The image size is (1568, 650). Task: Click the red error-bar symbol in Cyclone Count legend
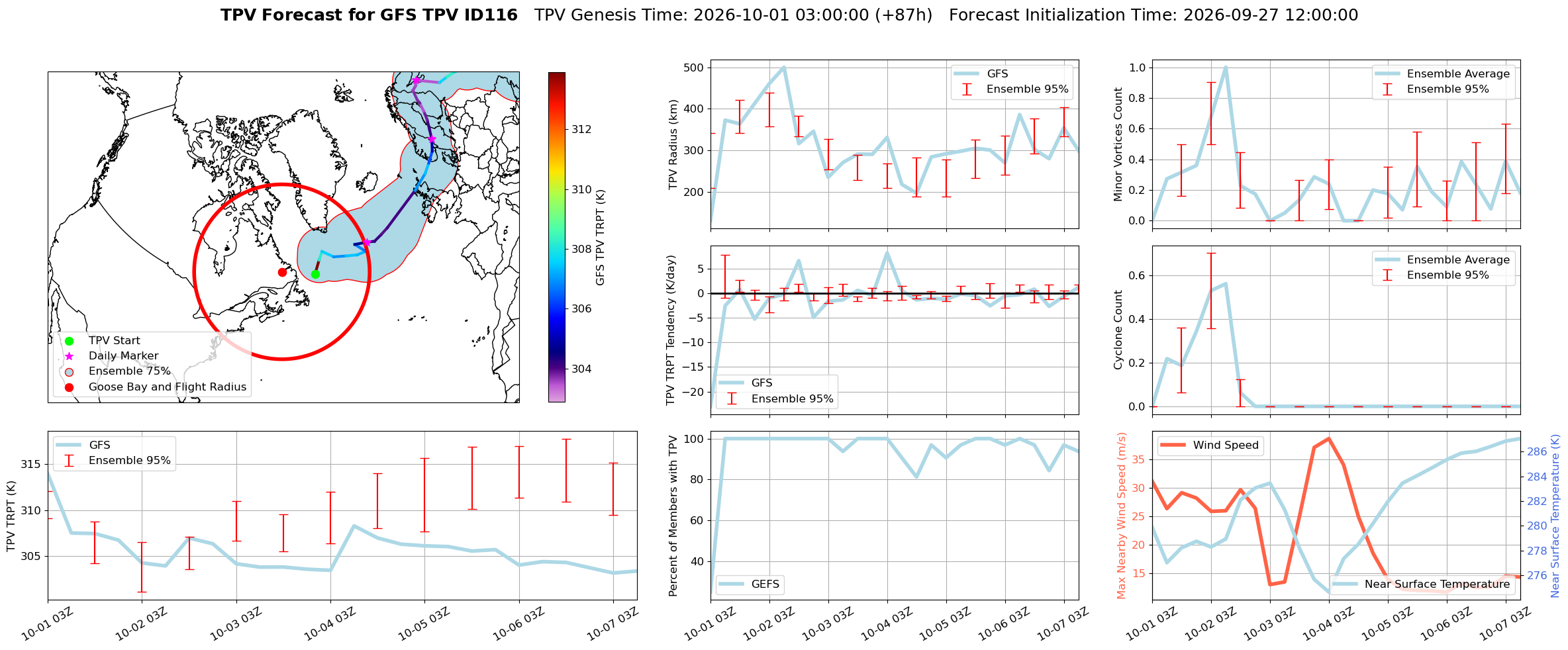pos(1387,275)
